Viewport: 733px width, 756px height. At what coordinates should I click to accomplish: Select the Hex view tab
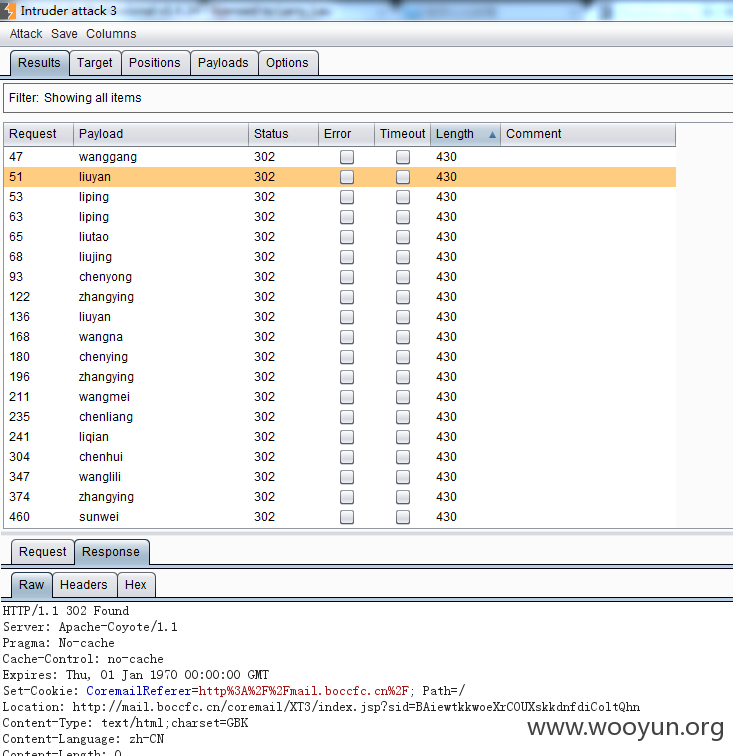[136, 584]
